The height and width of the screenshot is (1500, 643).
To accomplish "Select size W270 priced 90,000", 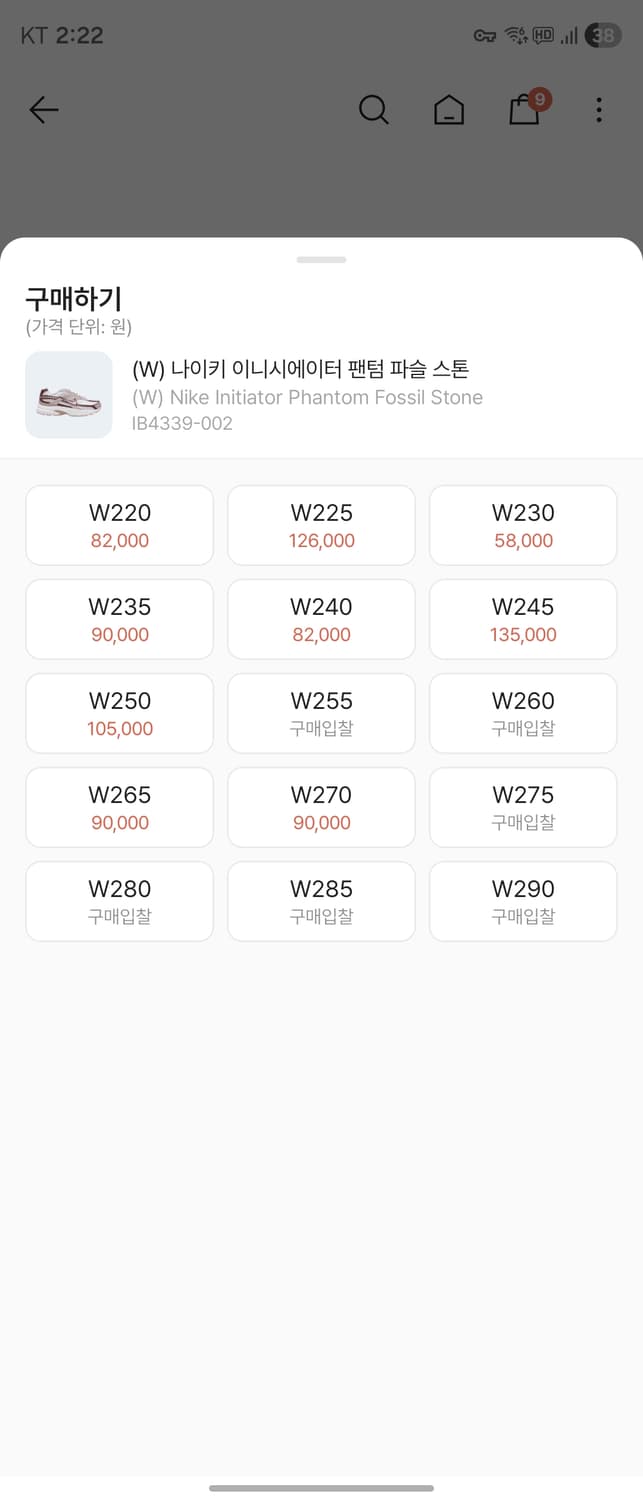I will pyautogui.click(x=320, y=807).
